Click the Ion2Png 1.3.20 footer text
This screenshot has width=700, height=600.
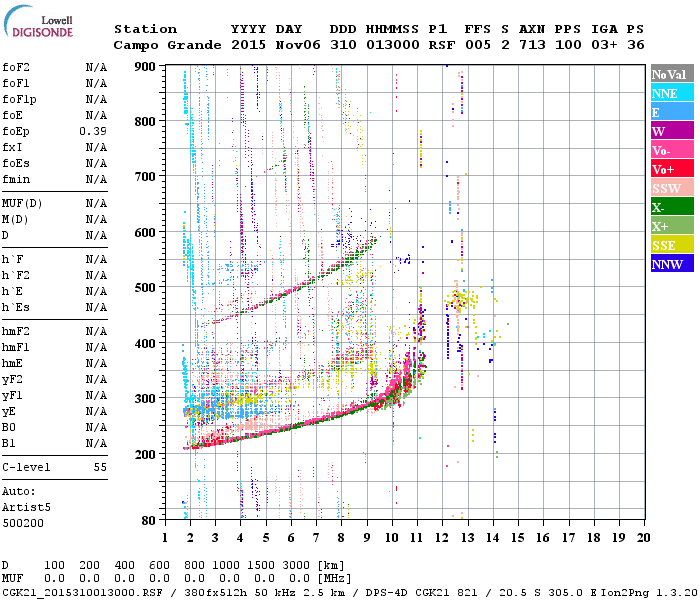(x=649, y=593)
